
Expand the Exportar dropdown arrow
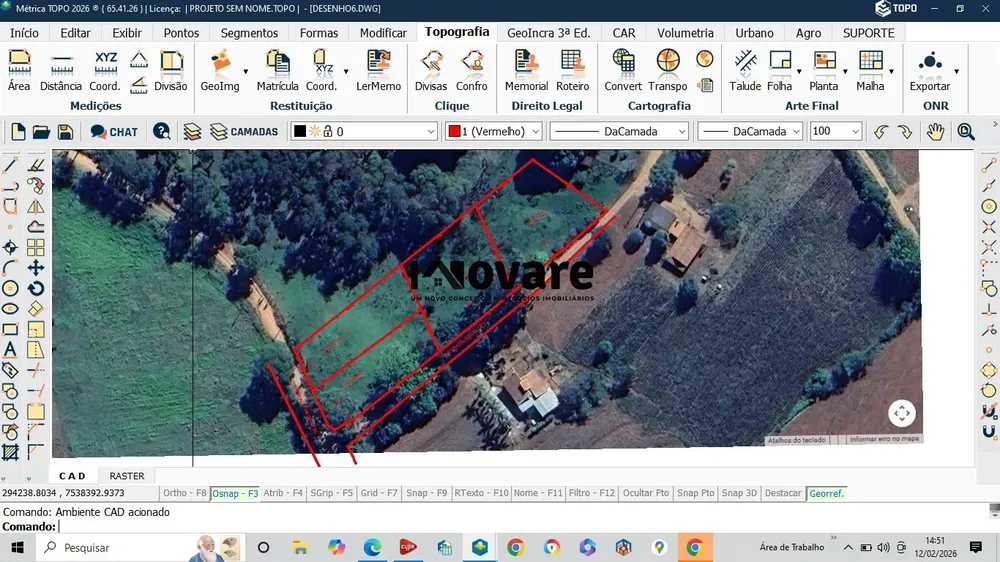957,71
